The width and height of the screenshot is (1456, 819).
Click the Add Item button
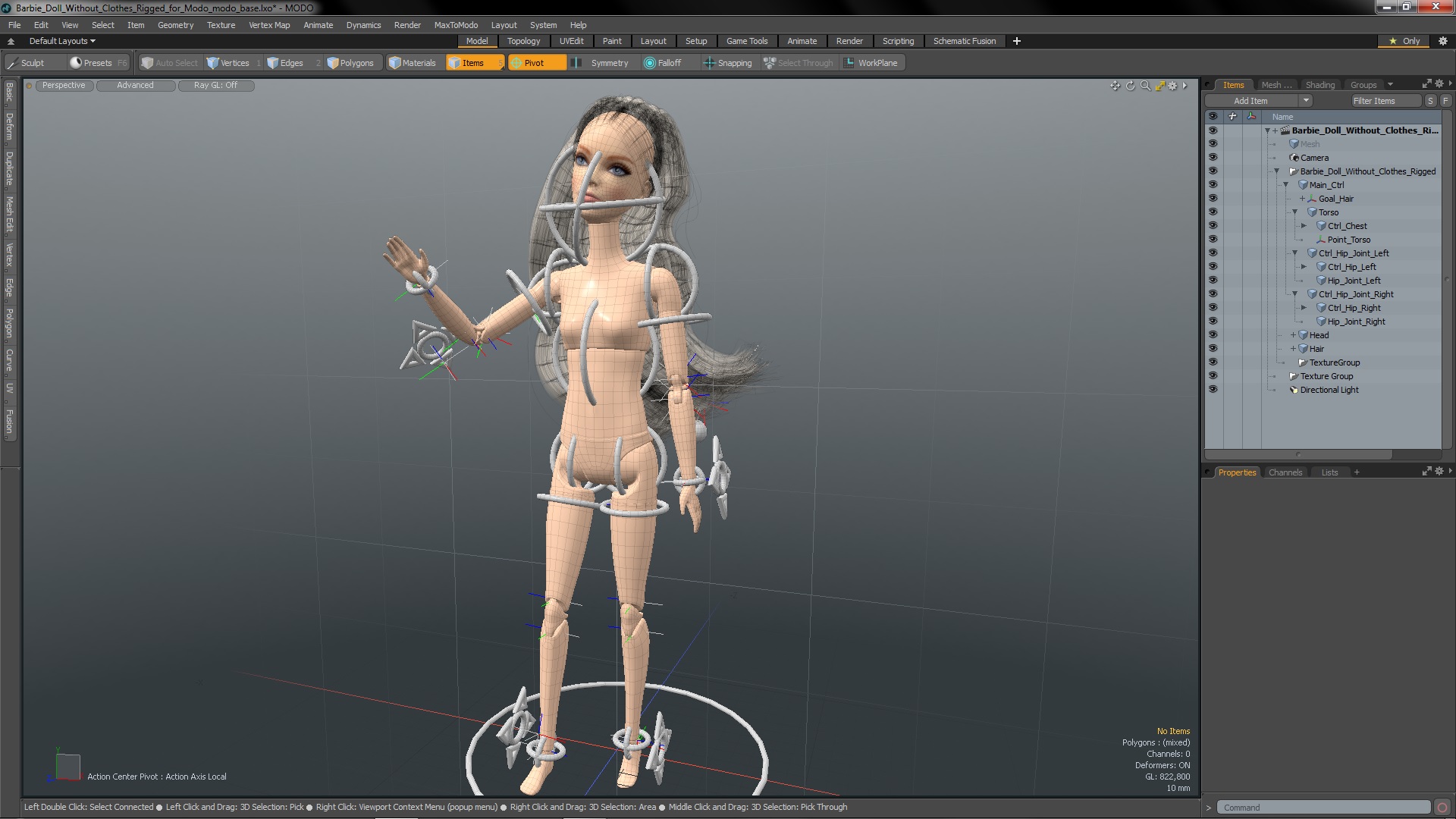1251,101
